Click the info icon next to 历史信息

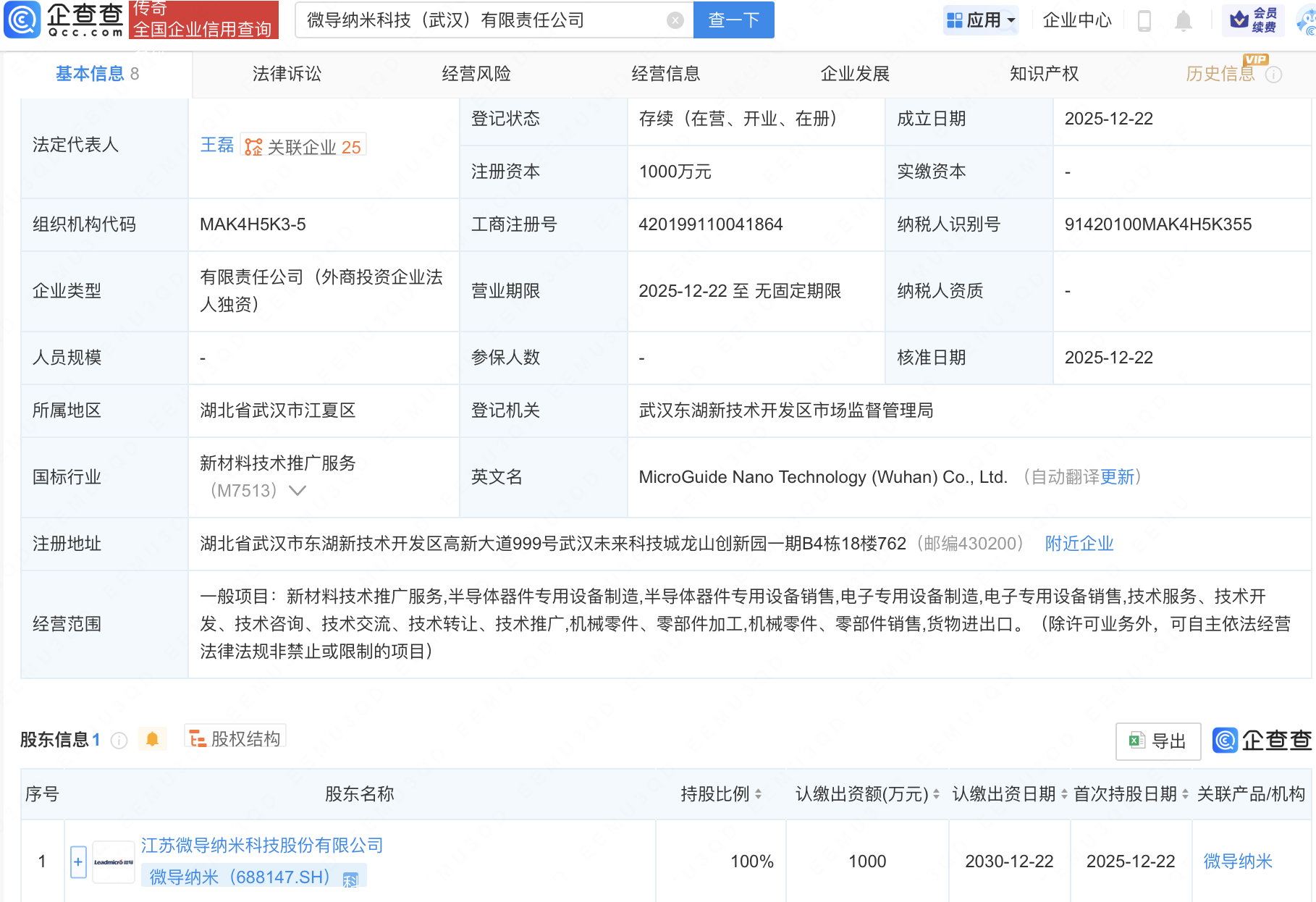coord(1273,73)
